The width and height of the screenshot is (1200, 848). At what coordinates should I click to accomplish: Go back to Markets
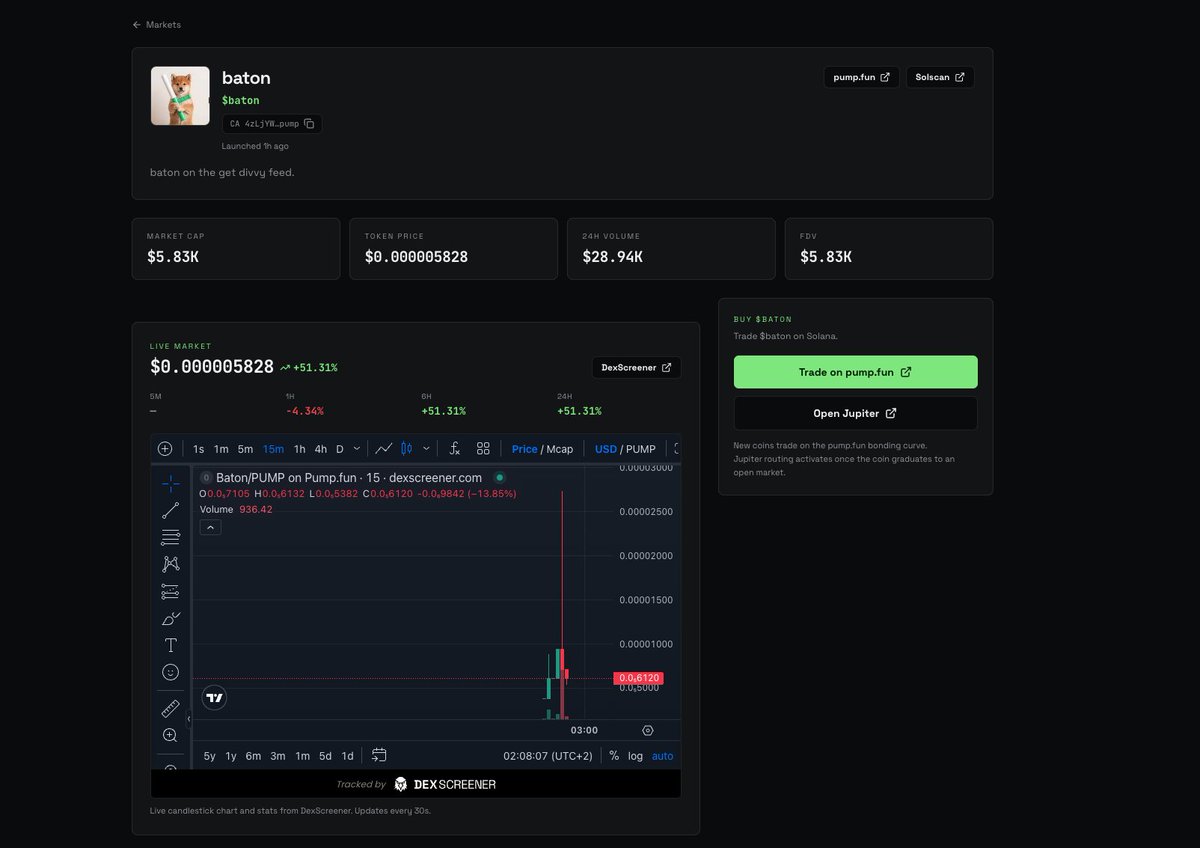pos(157,24)
